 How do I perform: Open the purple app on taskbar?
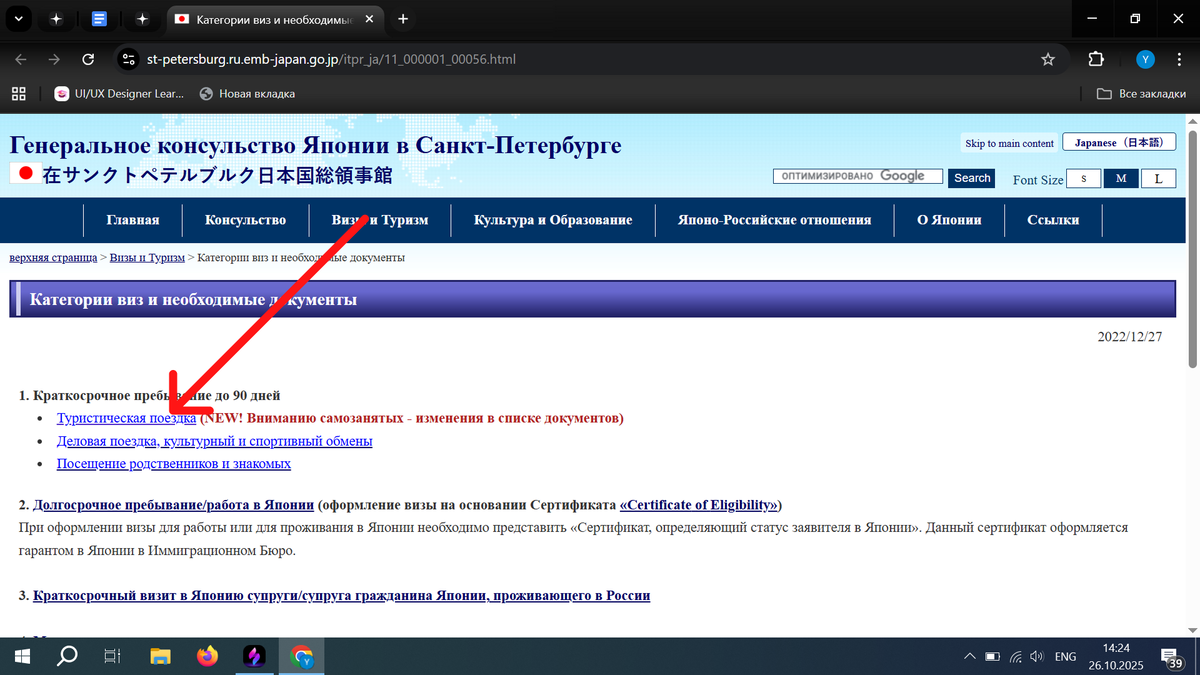[x=254, y=656]
